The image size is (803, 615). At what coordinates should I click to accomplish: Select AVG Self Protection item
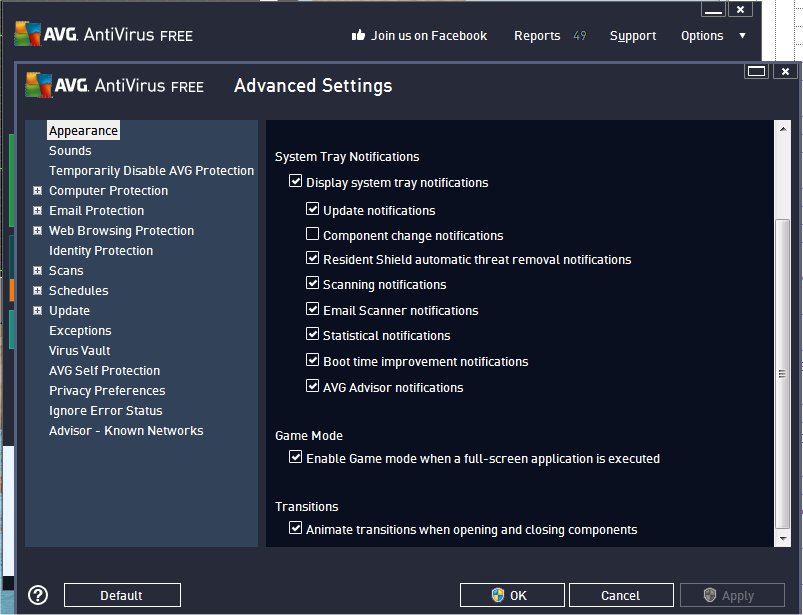tap(104, 370)
